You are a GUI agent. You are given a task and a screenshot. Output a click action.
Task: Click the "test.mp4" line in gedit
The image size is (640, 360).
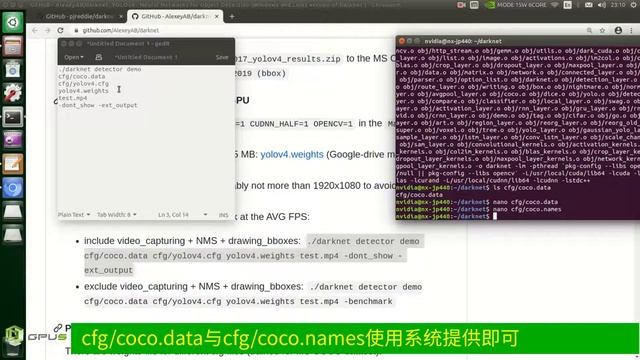coord(73,98)
